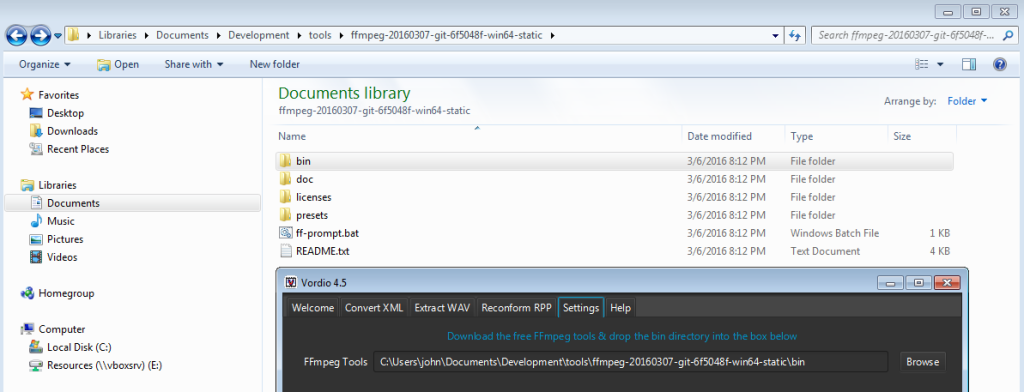Minimize the Explorer window

(x=948, y=11)
